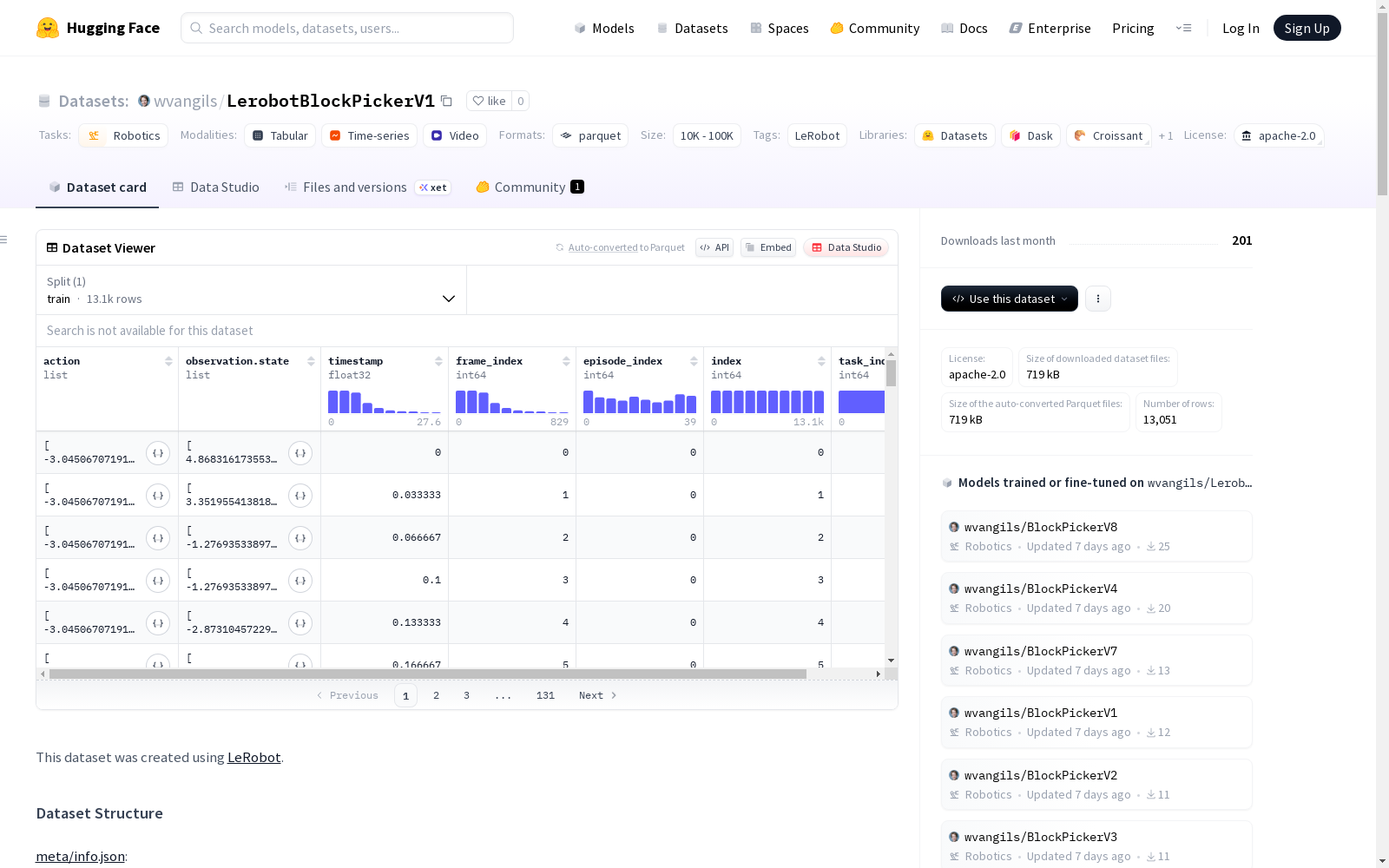Screen dimensions: 1389x868
Task: Sort by the timestamp column
Action: 438,361
